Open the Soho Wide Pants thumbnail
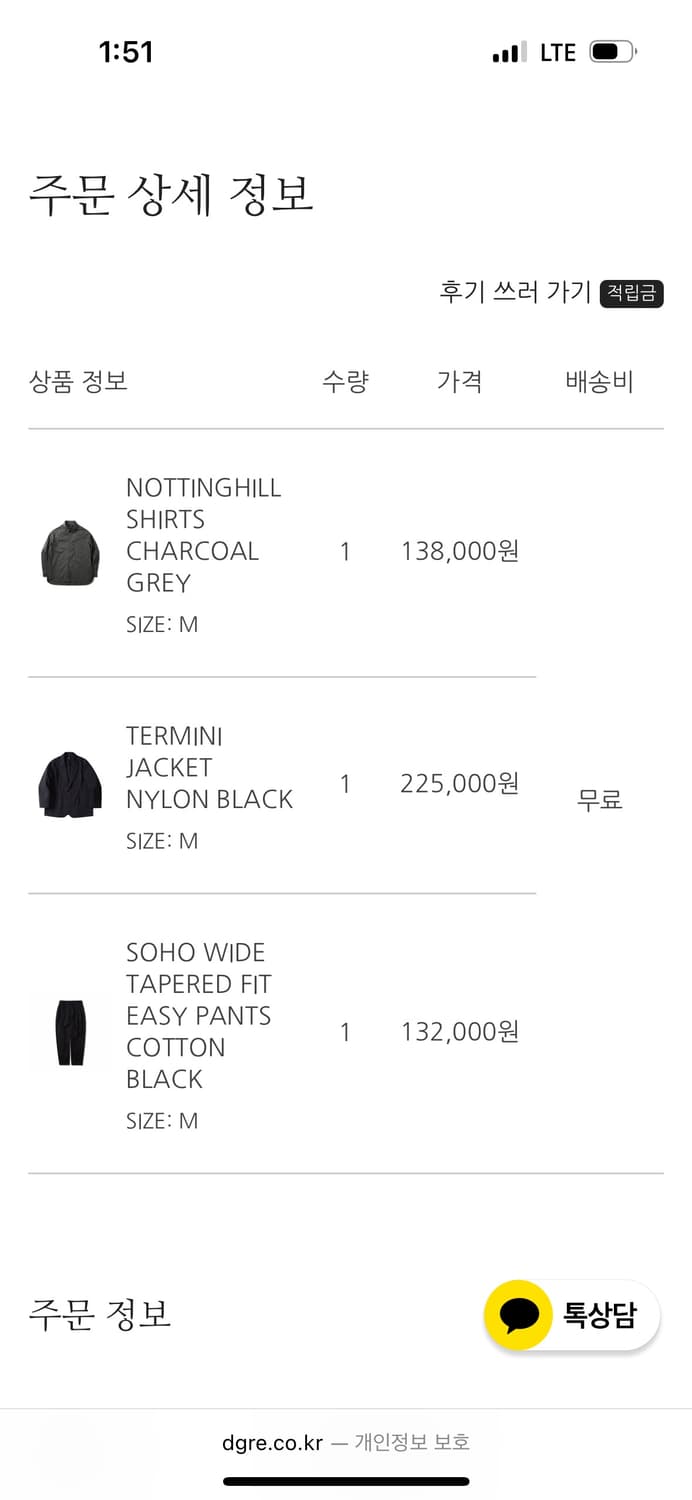 coord(70,1032)
